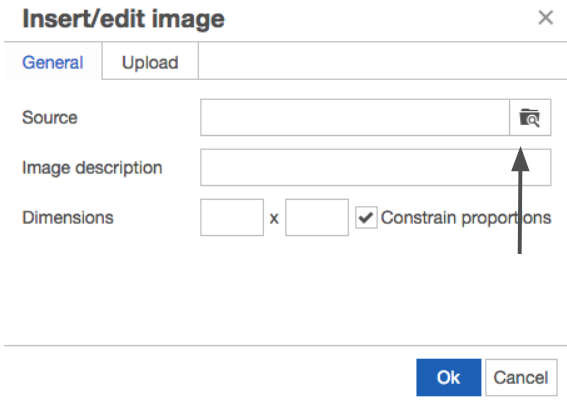Switch to the General tab

53,62
